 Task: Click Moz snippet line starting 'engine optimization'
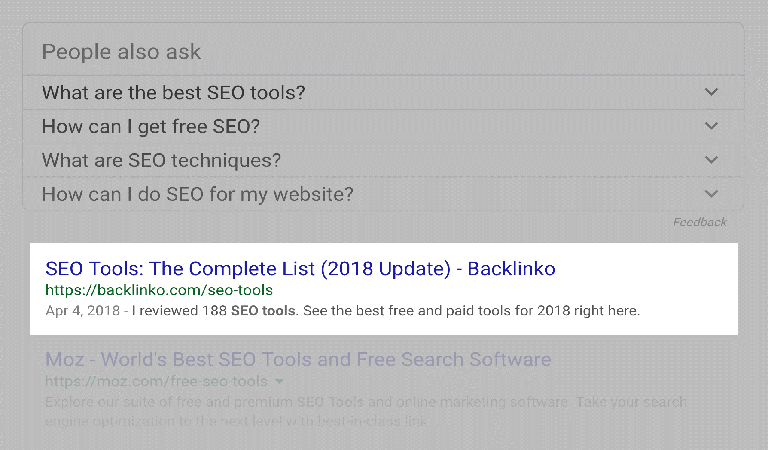236,421
